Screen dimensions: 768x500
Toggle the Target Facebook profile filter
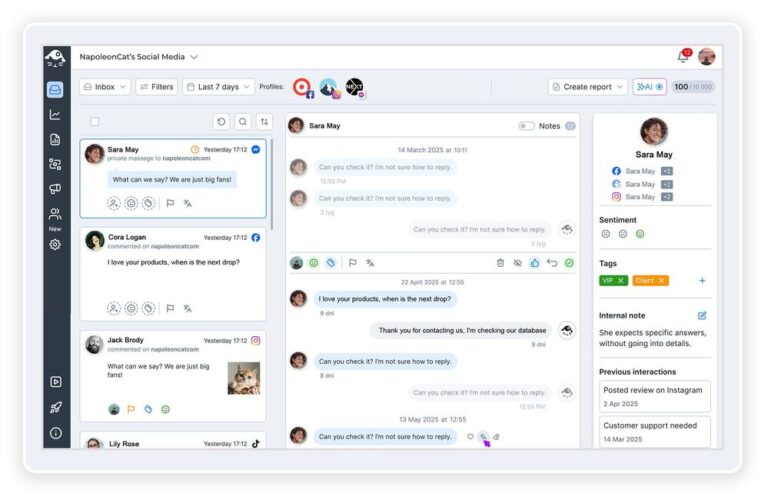pos(303,88)
